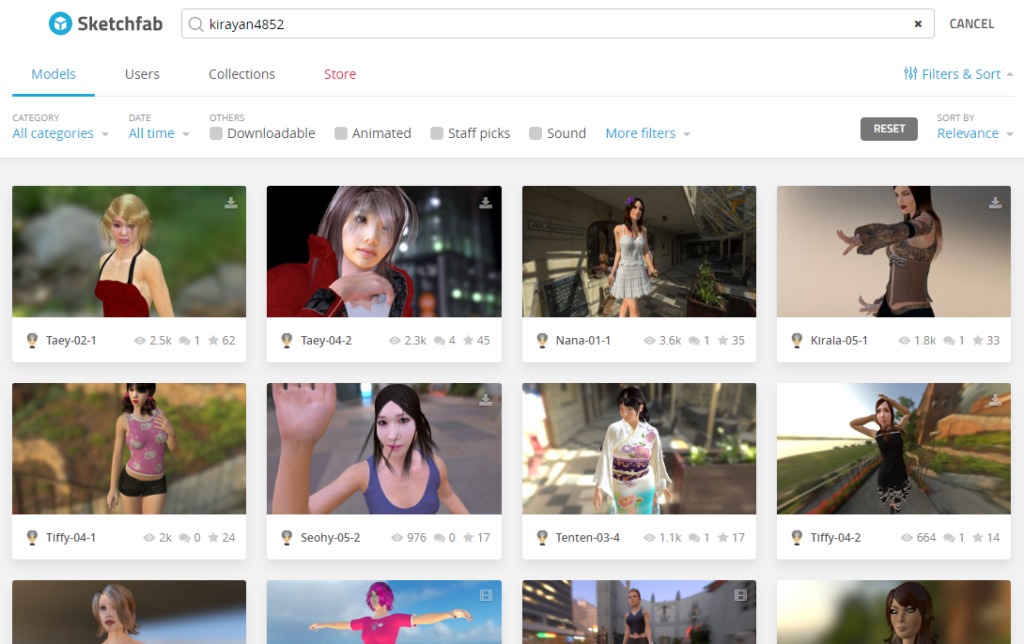
Task: Collapse the Filters & Sort panel
Action: coord(958,74)
